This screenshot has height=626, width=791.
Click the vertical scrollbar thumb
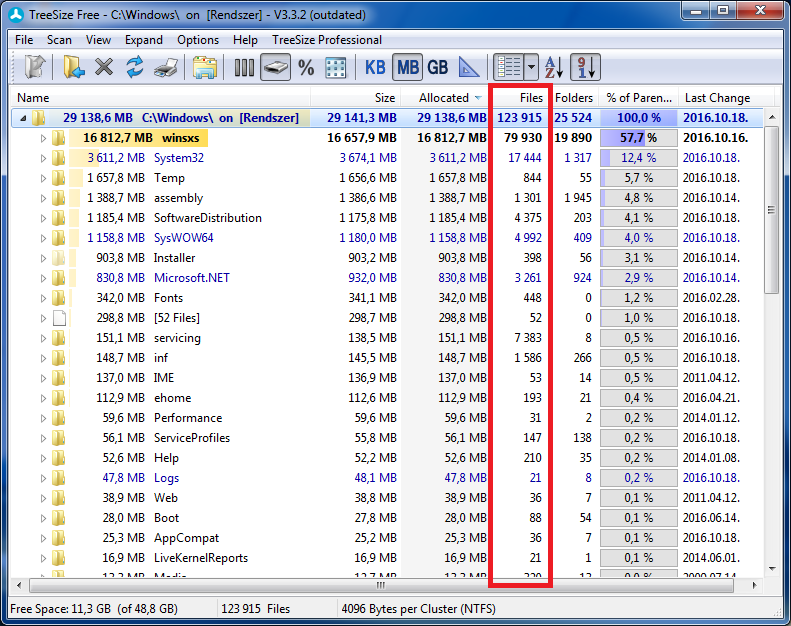771,210
